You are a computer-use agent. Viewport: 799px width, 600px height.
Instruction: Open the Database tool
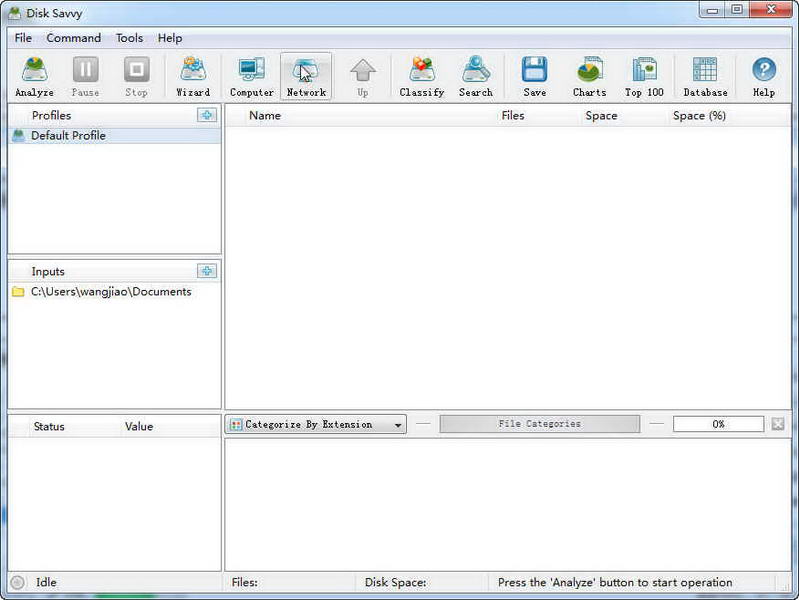click(x=705, y=76)
